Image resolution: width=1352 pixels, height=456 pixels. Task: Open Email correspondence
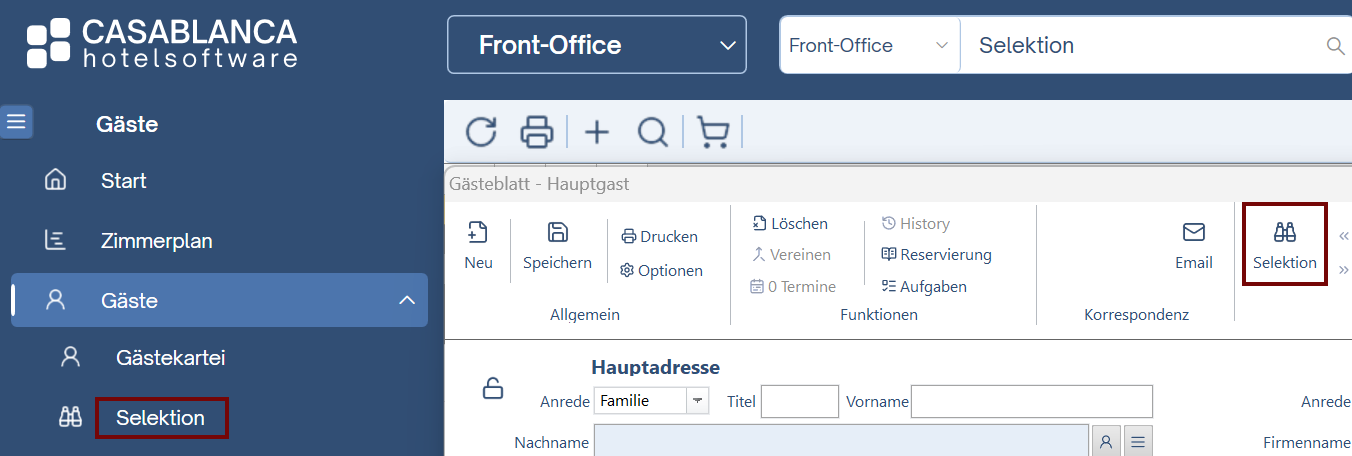coord(1193,246)
